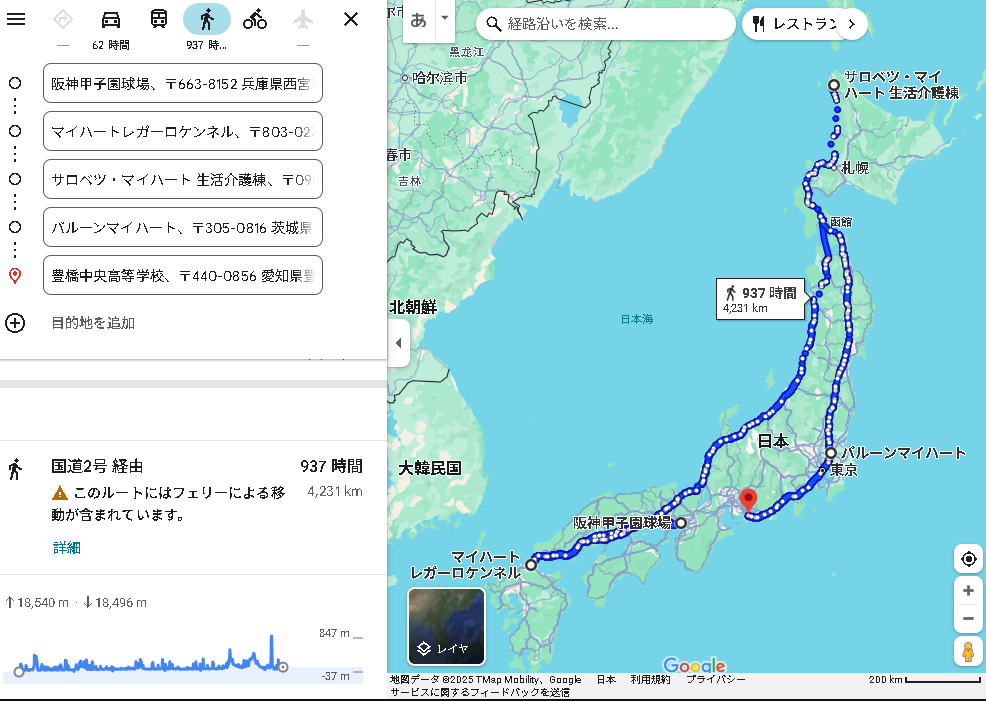
Task: Click the 阪神甲子園球場 map marker
Action: tap(681, 522)
